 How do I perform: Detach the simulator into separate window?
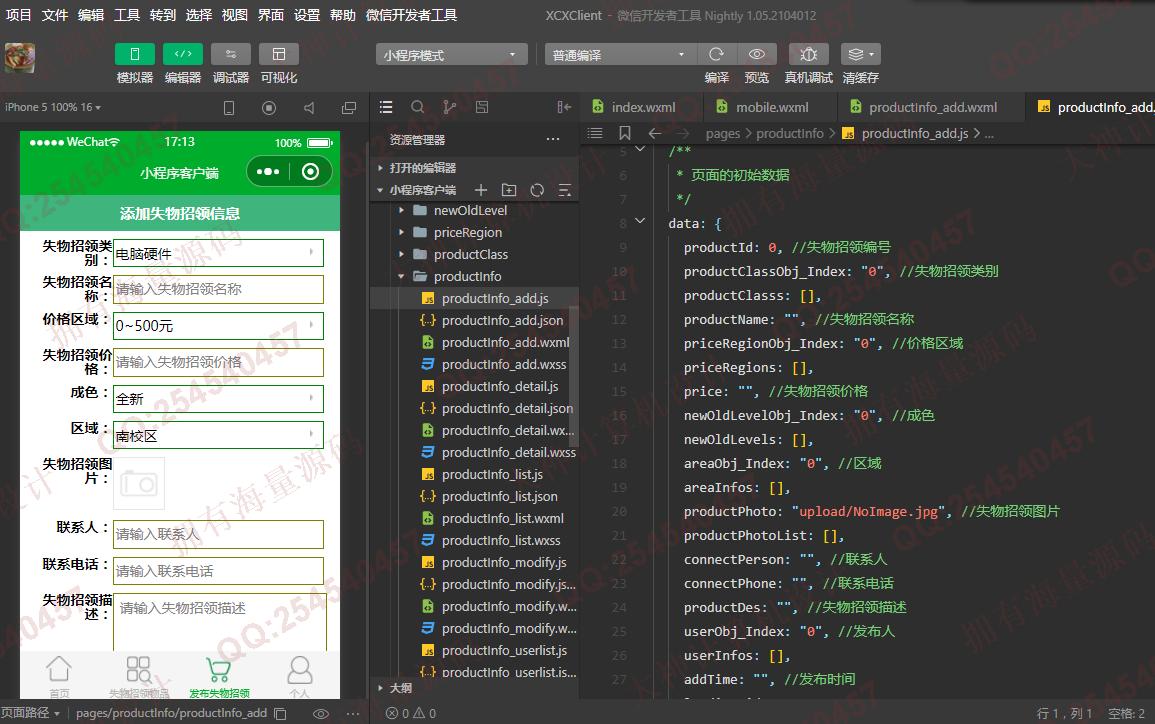coord(349,108)
